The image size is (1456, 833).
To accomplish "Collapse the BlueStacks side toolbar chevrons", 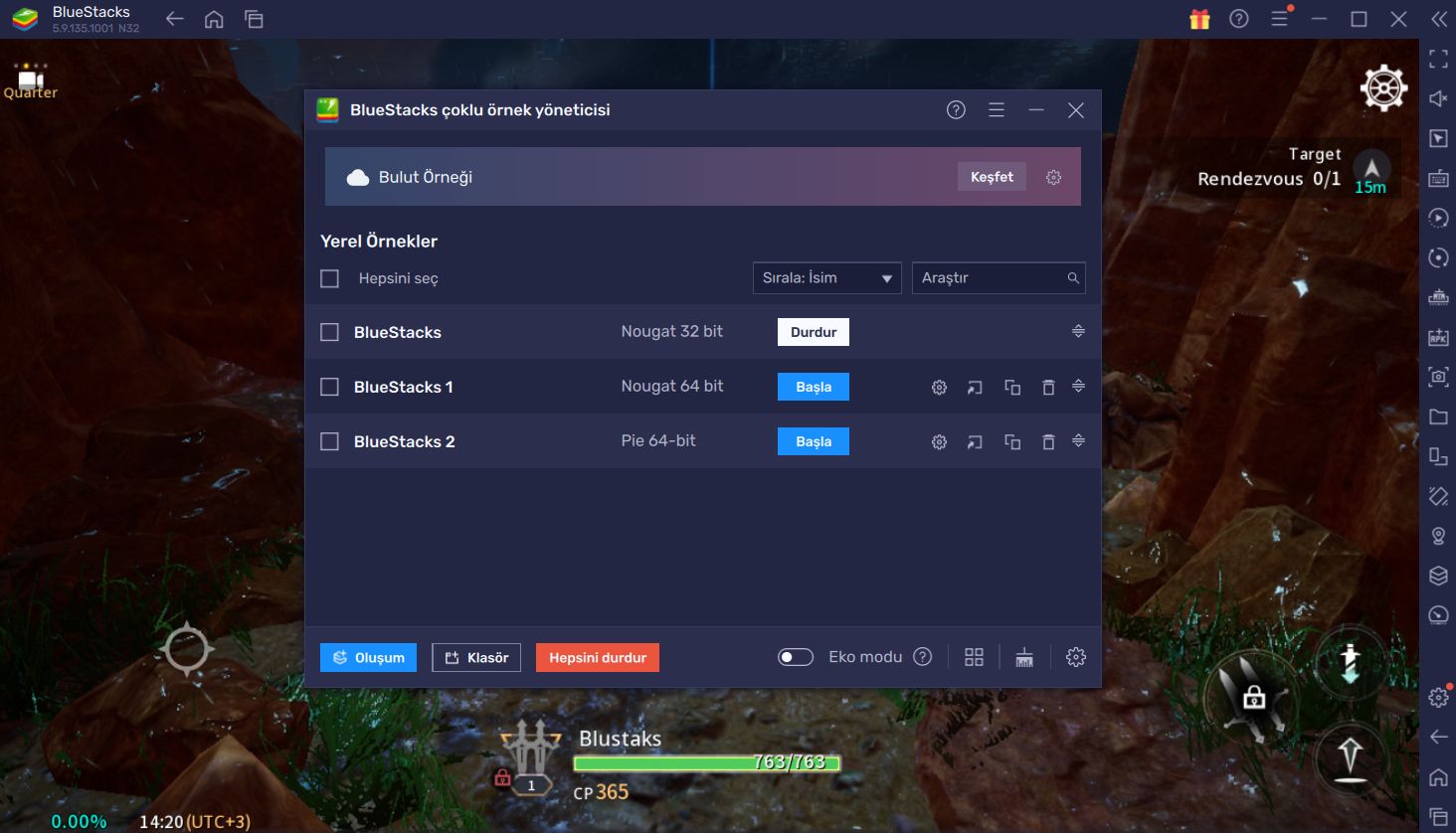I will coord(1438,19).
